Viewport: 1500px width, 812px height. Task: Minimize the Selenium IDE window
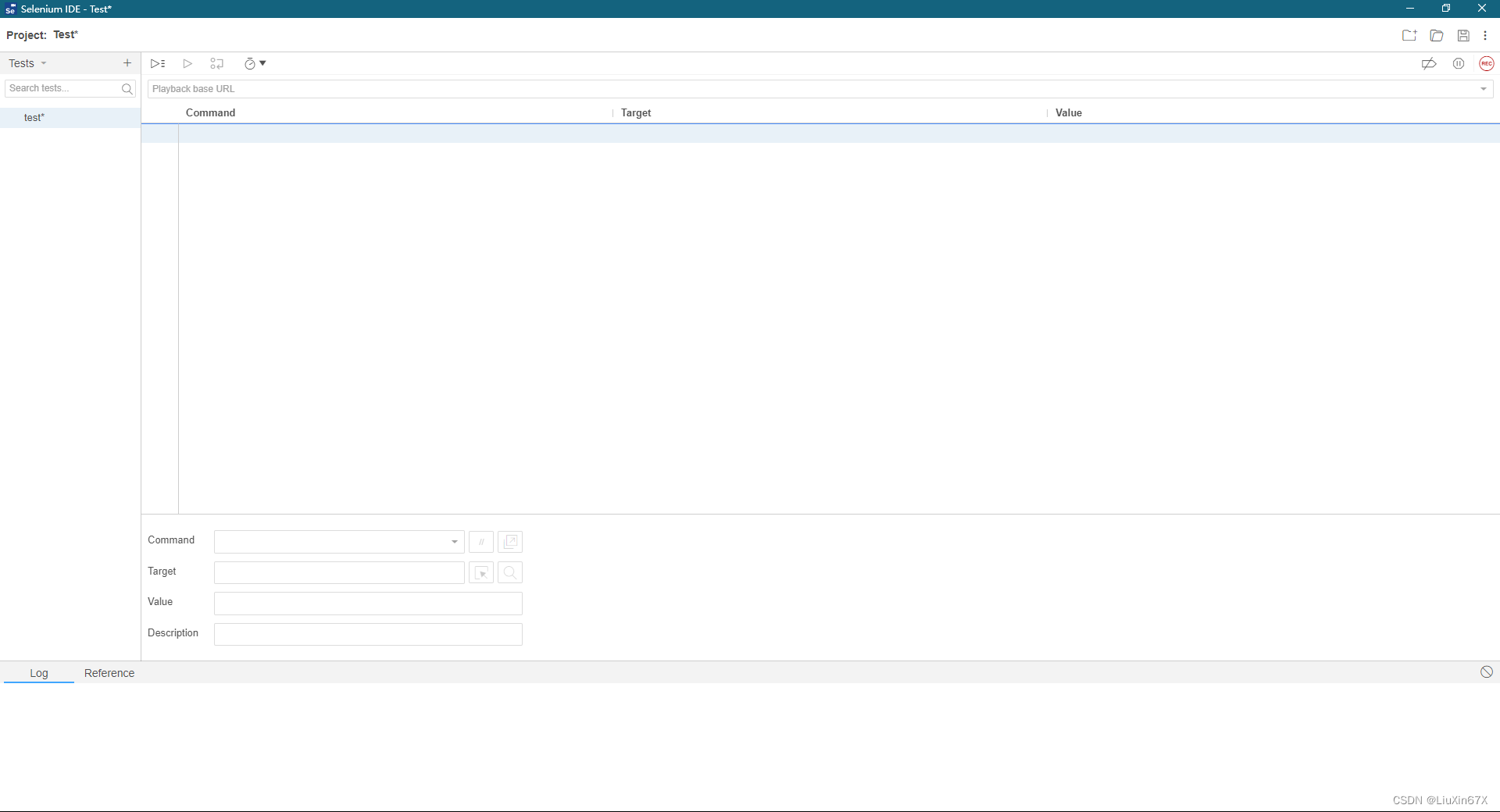point(1410,9)
